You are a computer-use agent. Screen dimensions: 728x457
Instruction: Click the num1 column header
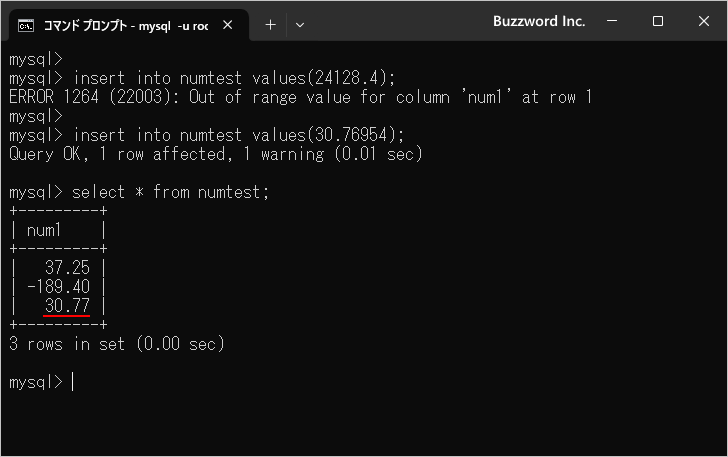tap(44, 230)
